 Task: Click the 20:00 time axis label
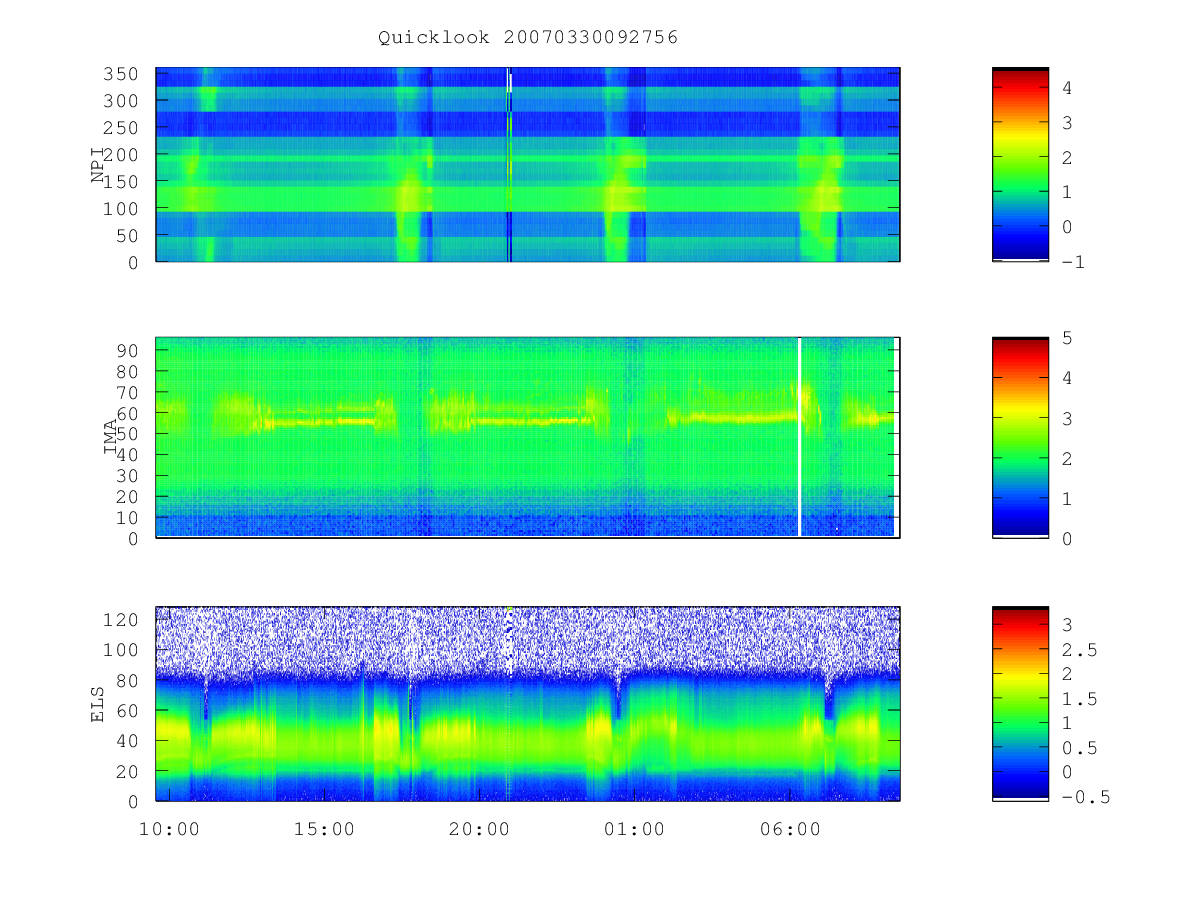click(x=480, y=829)
